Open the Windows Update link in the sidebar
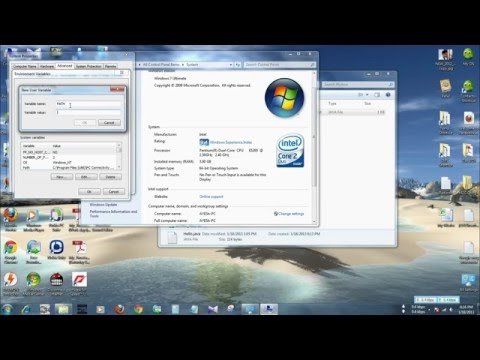Image resolution: width=480 pixels, height=360 pixels. point(103,205)
